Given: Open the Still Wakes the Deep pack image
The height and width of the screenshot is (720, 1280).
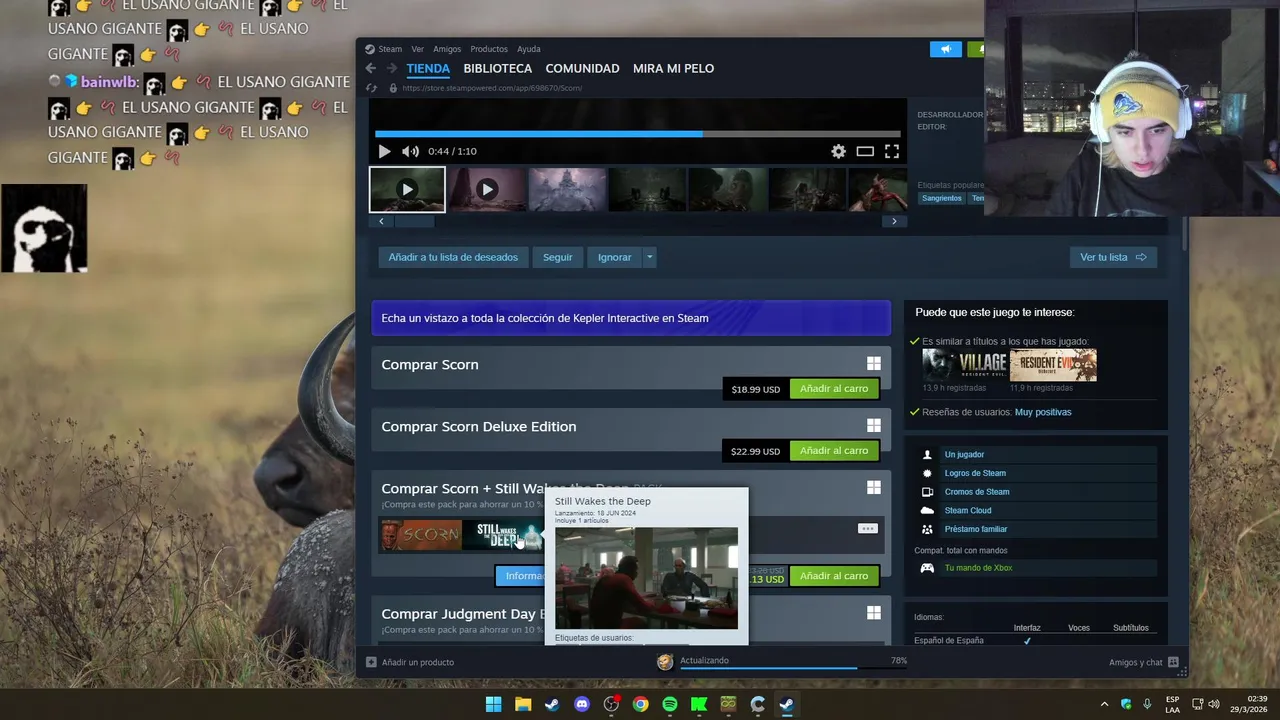Looking at the screenshot, I should click(502, 535).
